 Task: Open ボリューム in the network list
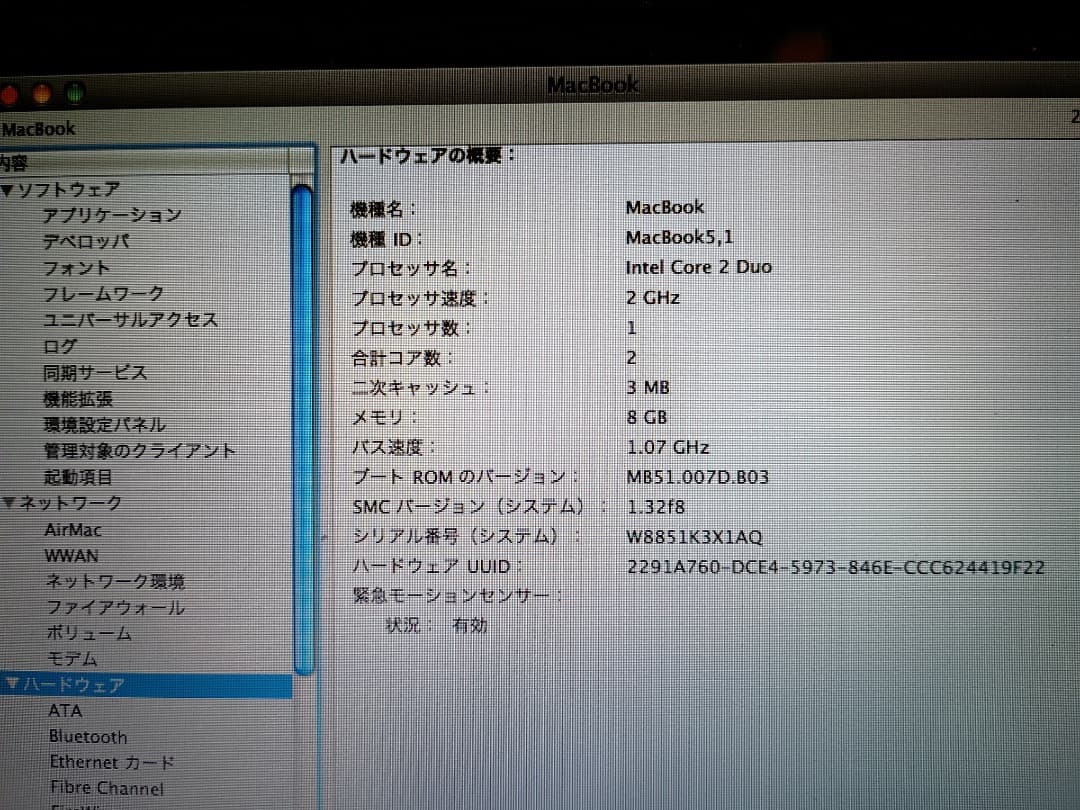pos(89,633)
